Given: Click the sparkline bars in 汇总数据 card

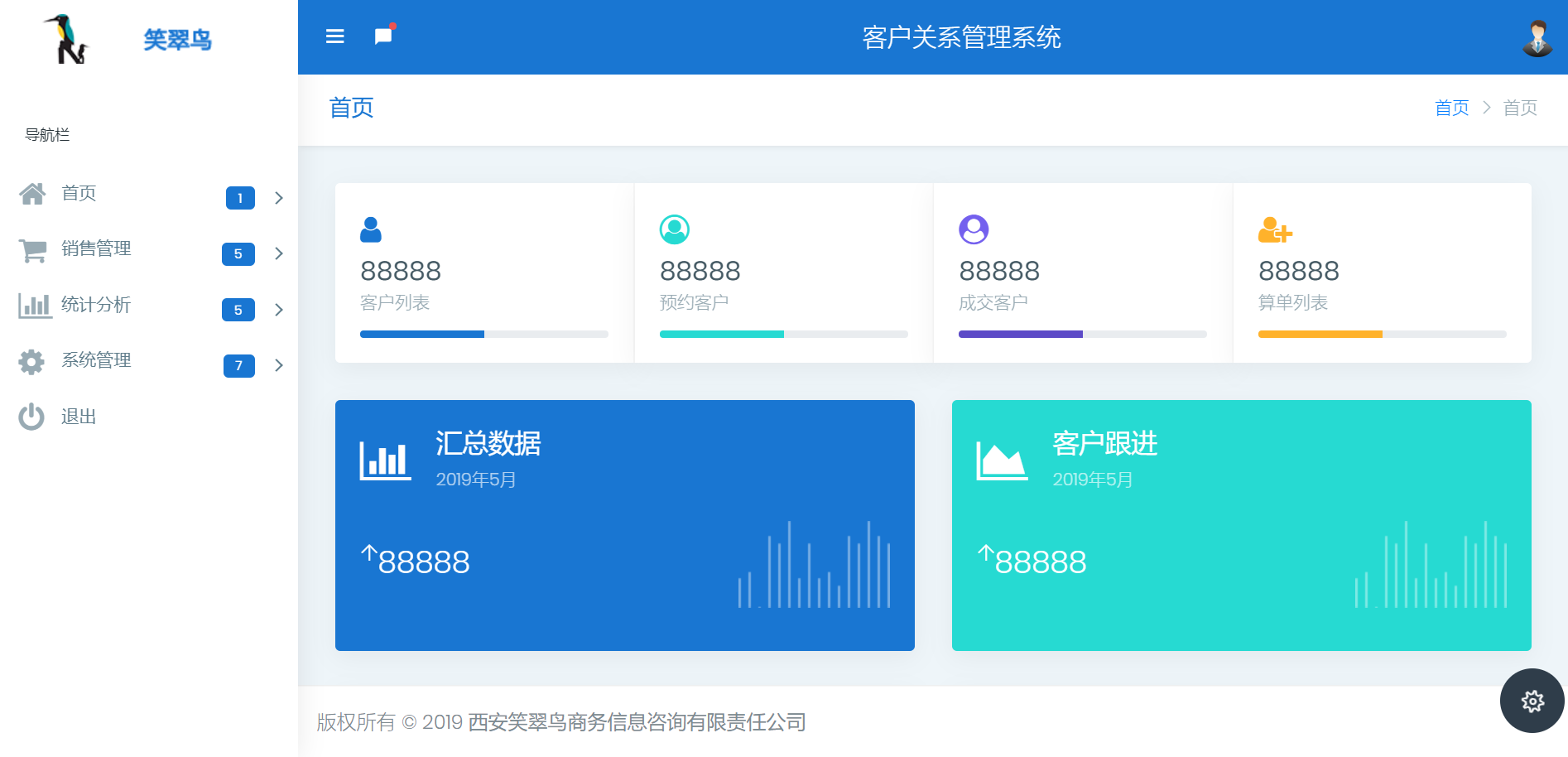Looking at the screenshot, I should (x=814, y=564).
